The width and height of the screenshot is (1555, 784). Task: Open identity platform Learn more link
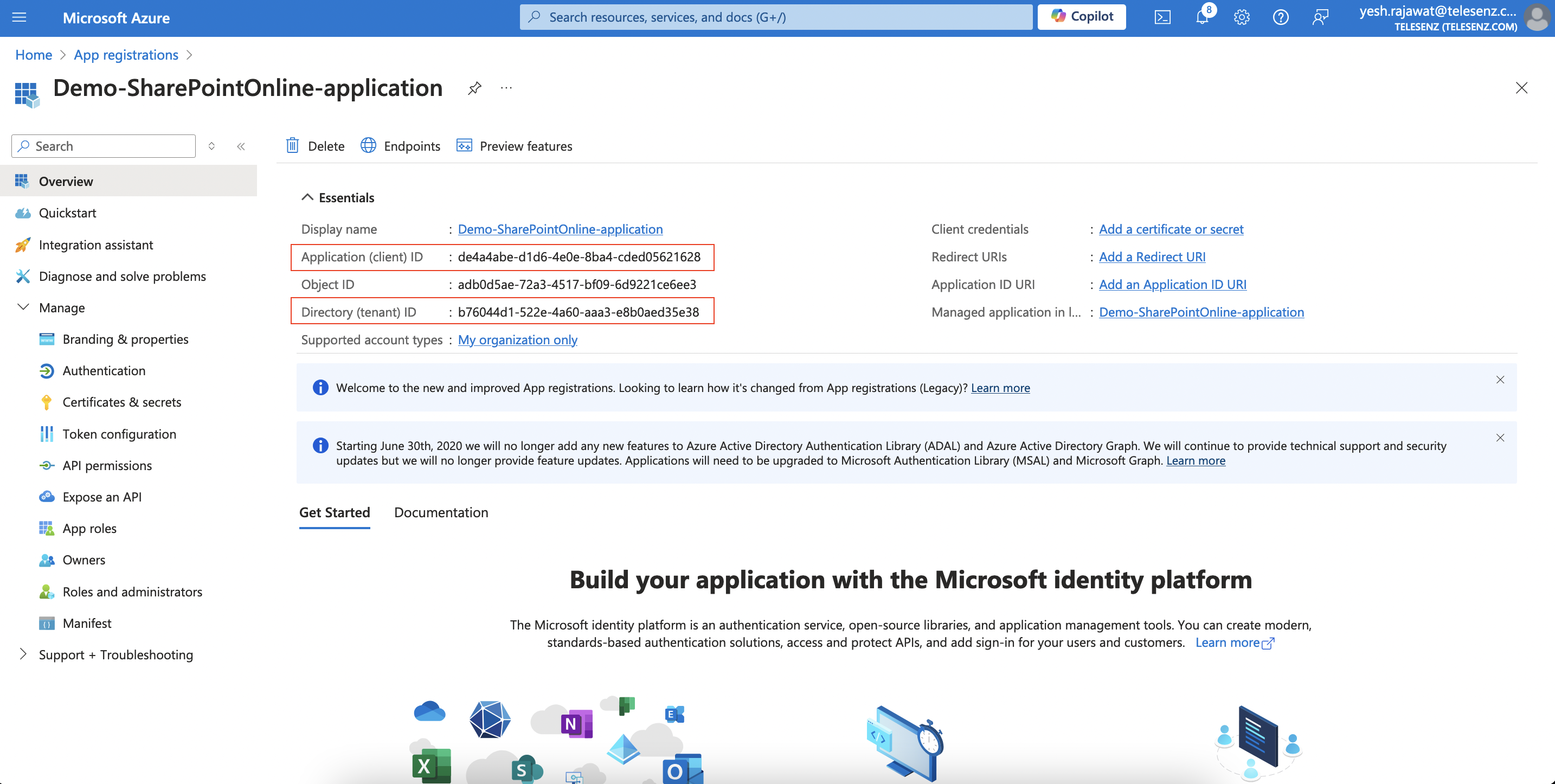tap(1235, 642)
